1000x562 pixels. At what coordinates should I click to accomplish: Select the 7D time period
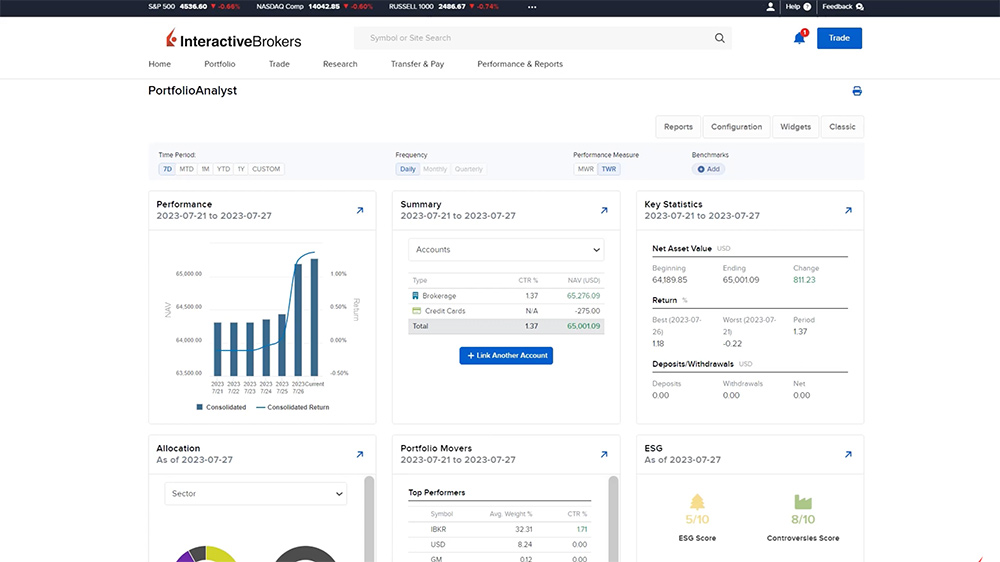tap(167, 169)
